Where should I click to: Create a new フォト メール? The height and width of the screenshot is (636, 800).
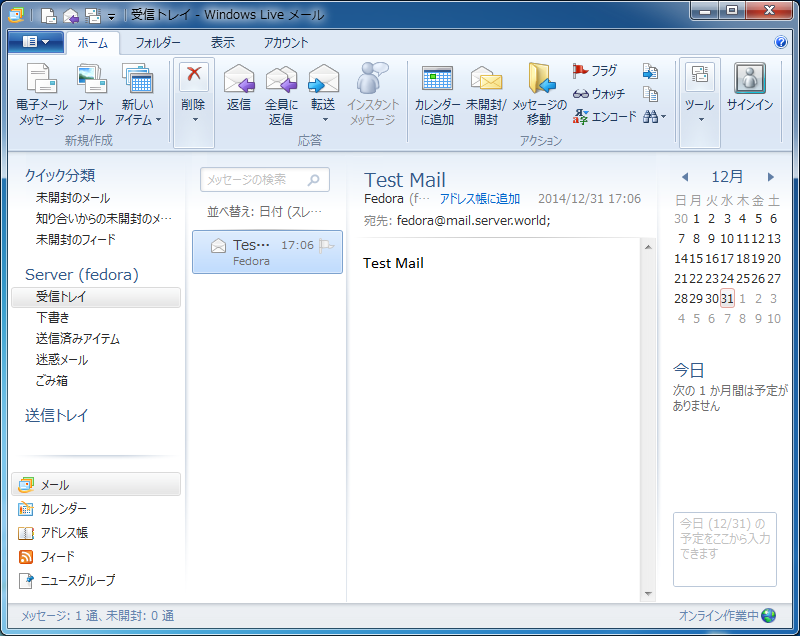pyautogui.click(x=91, y=94)
